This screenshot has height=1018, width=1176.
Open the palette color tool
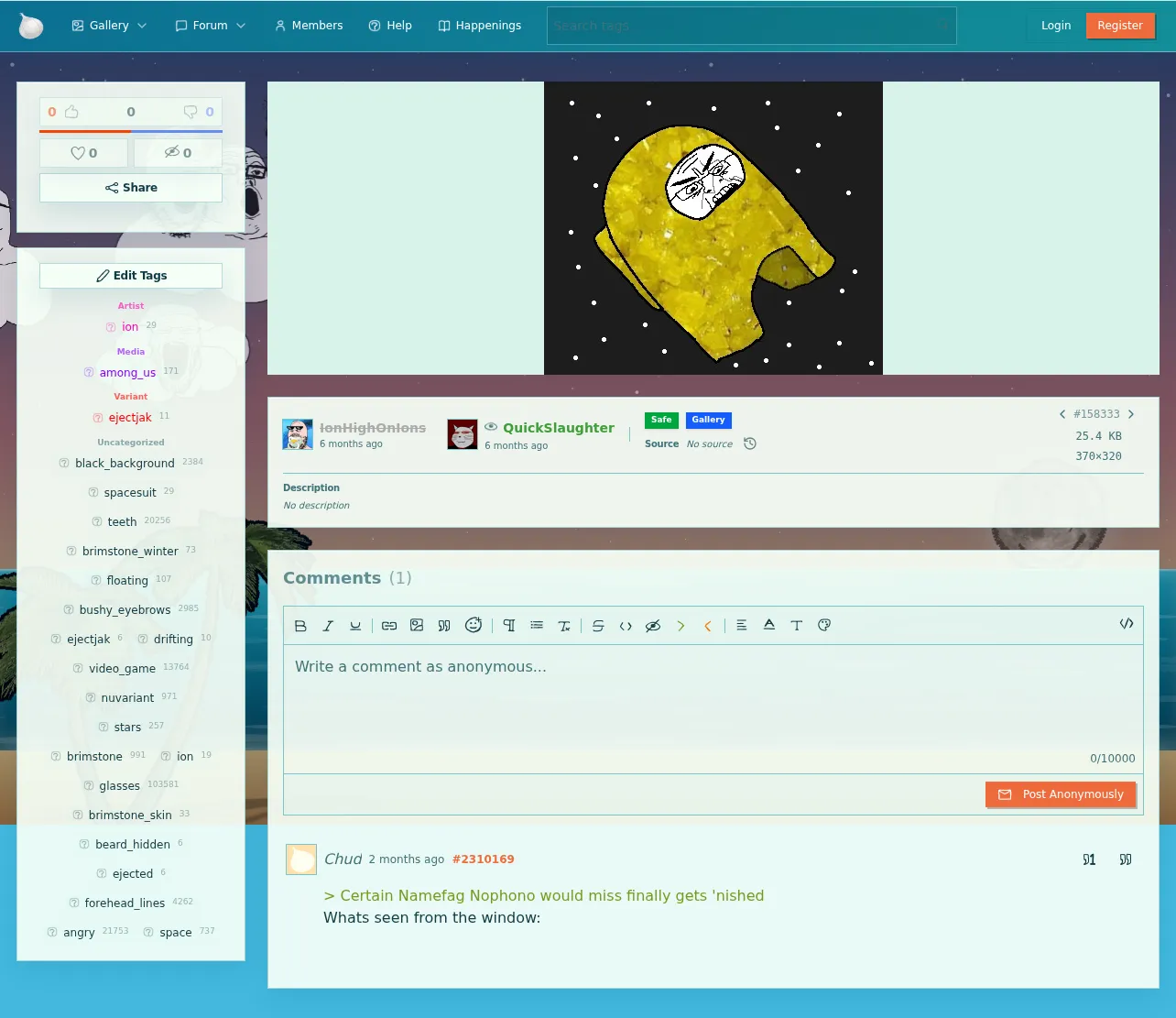(x=824, y=626)
